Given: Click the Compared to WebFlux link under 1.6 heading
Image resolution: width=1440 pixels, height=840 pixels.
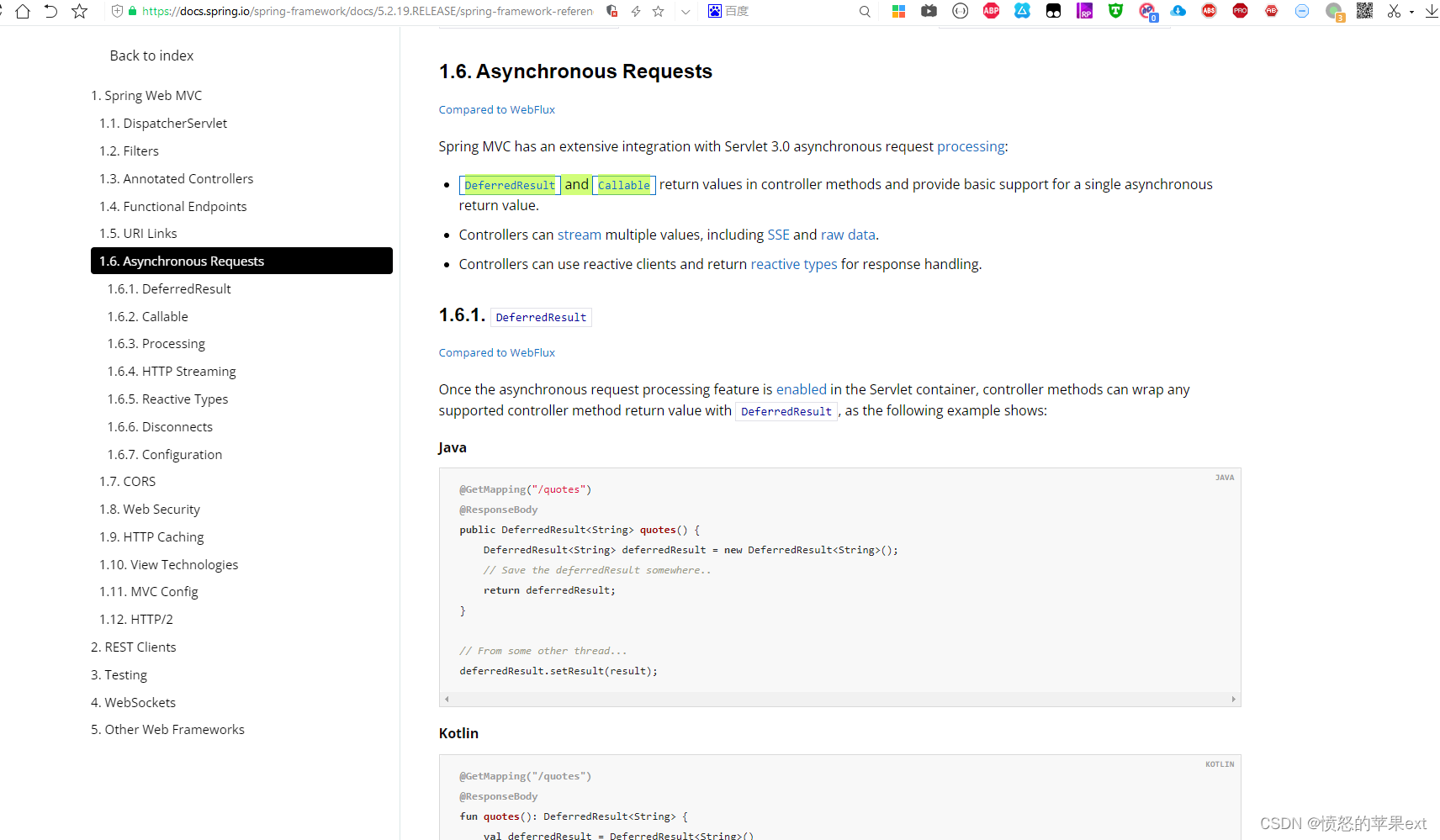Looking at the screenshot, I should click(x=497, y=110).
